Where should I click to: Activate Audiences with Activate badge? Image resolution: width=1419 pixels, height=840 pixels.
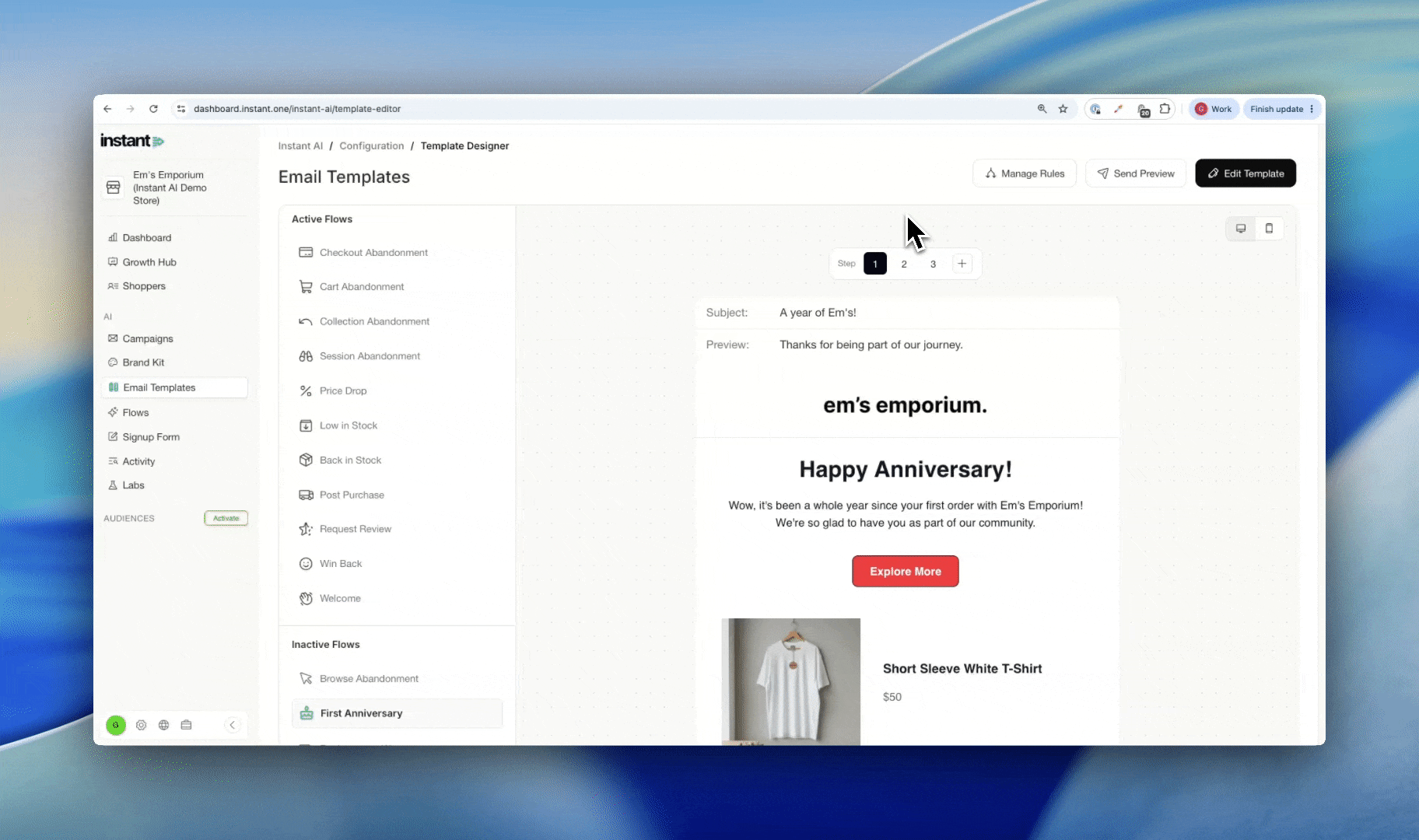tap(226, 518)
